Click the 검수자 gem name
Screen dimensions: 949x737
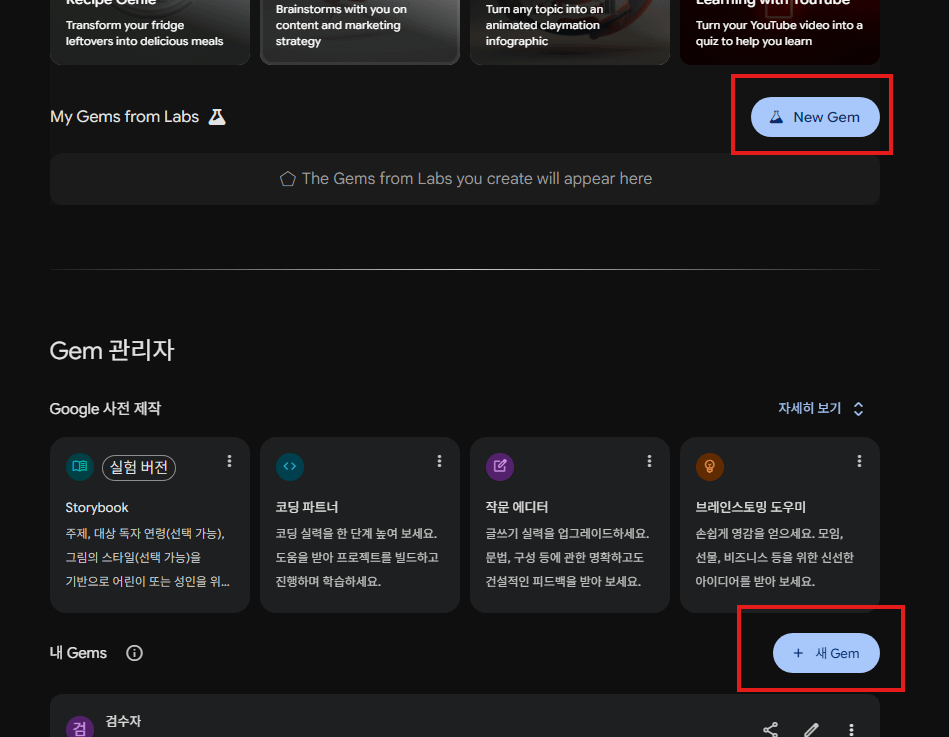123,721
